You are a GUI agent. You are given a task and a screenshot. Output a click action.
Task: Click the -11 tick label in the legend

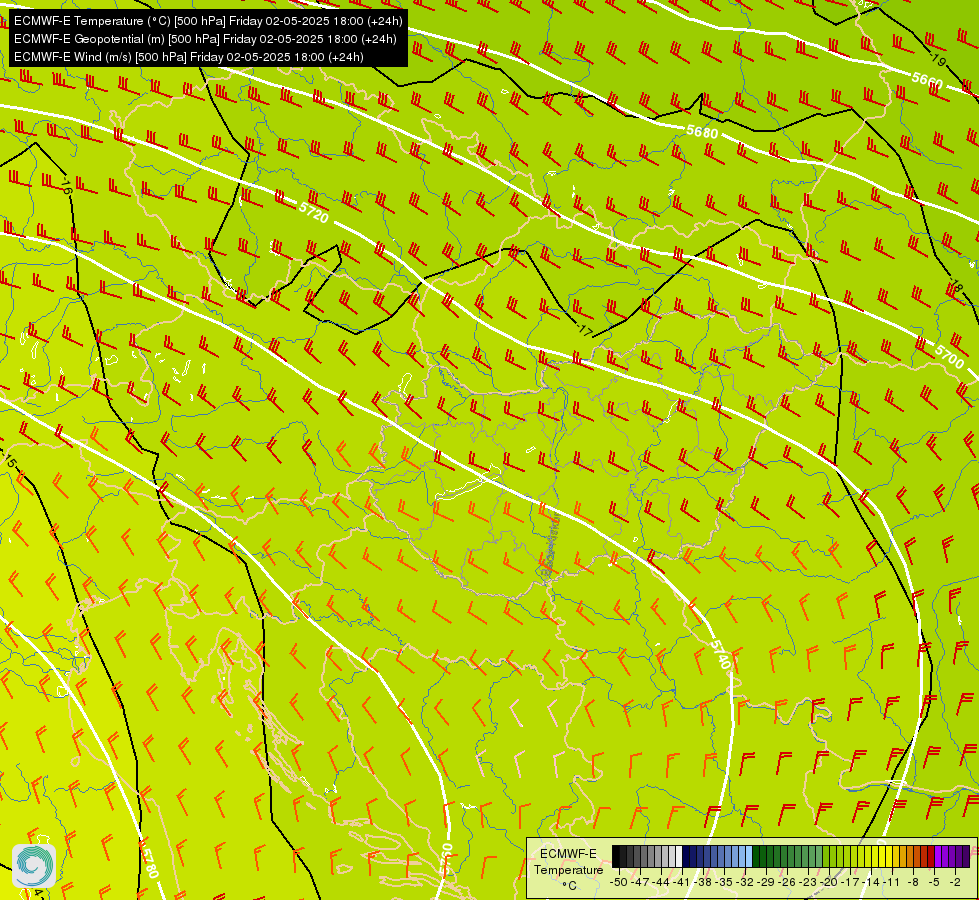(892, 882)
